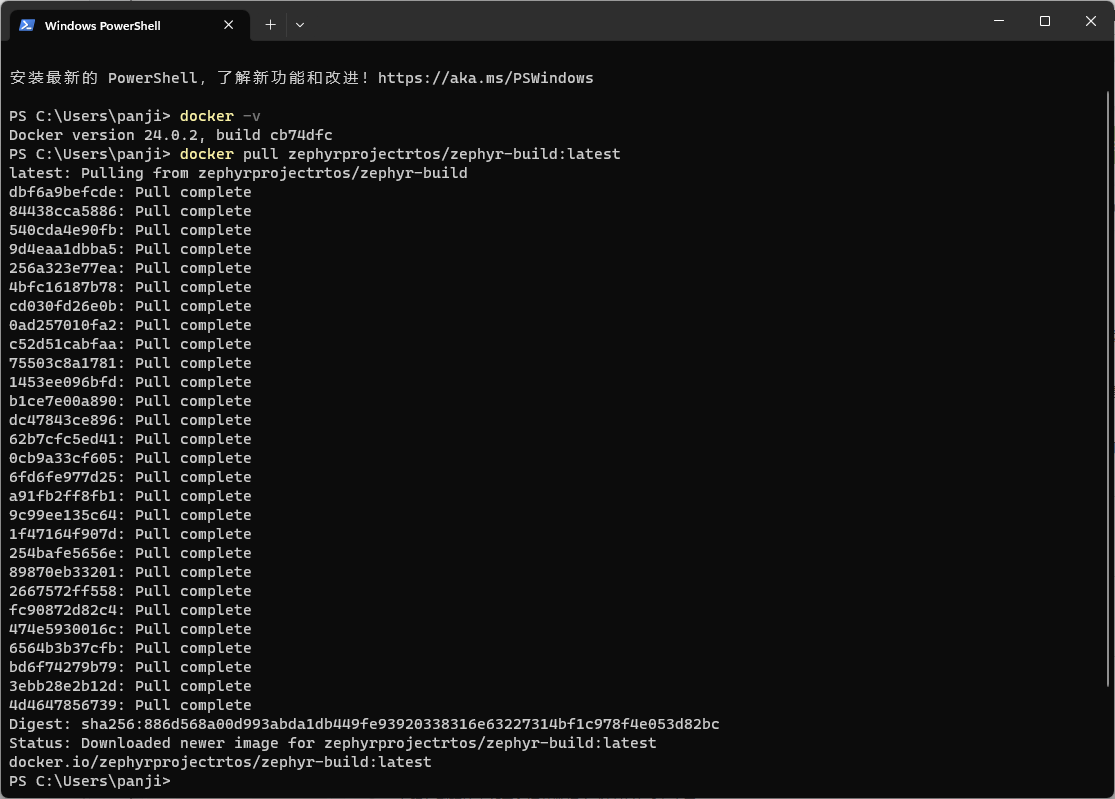The width and height of the screenshot is (1115, 799).
Task: Click layer 4d4647856739 Pull complete line
Action: pos(130,706)
